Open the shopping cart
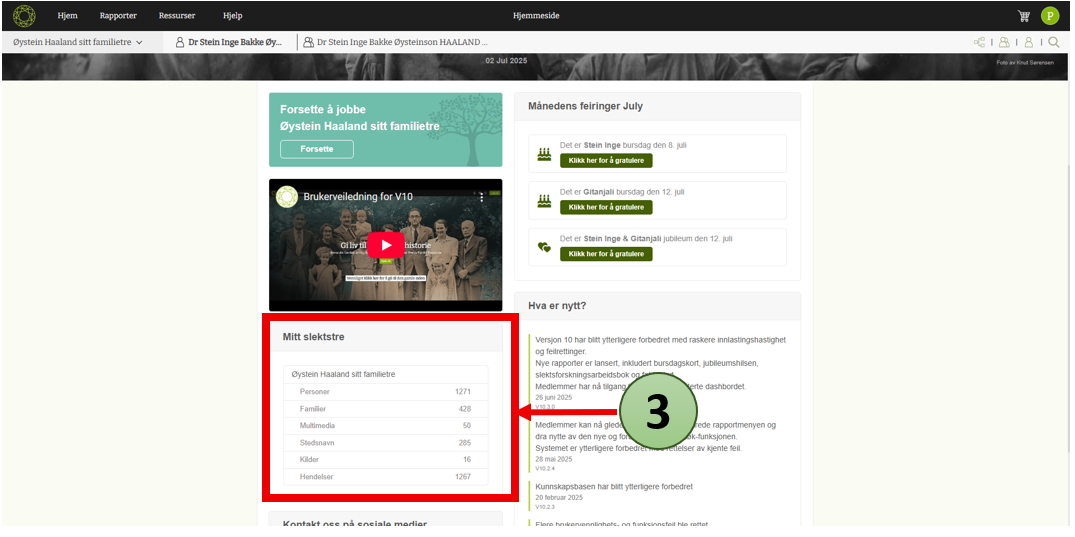This screenshot has width=1075, height=537. tap(1023, 16)
